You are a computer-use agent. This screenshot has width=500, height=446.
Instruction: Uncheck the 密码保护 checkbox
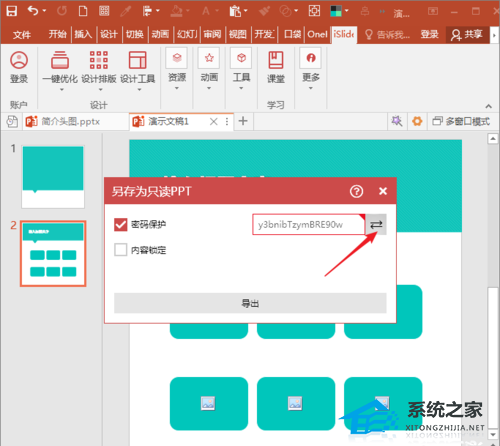point(120,225)
